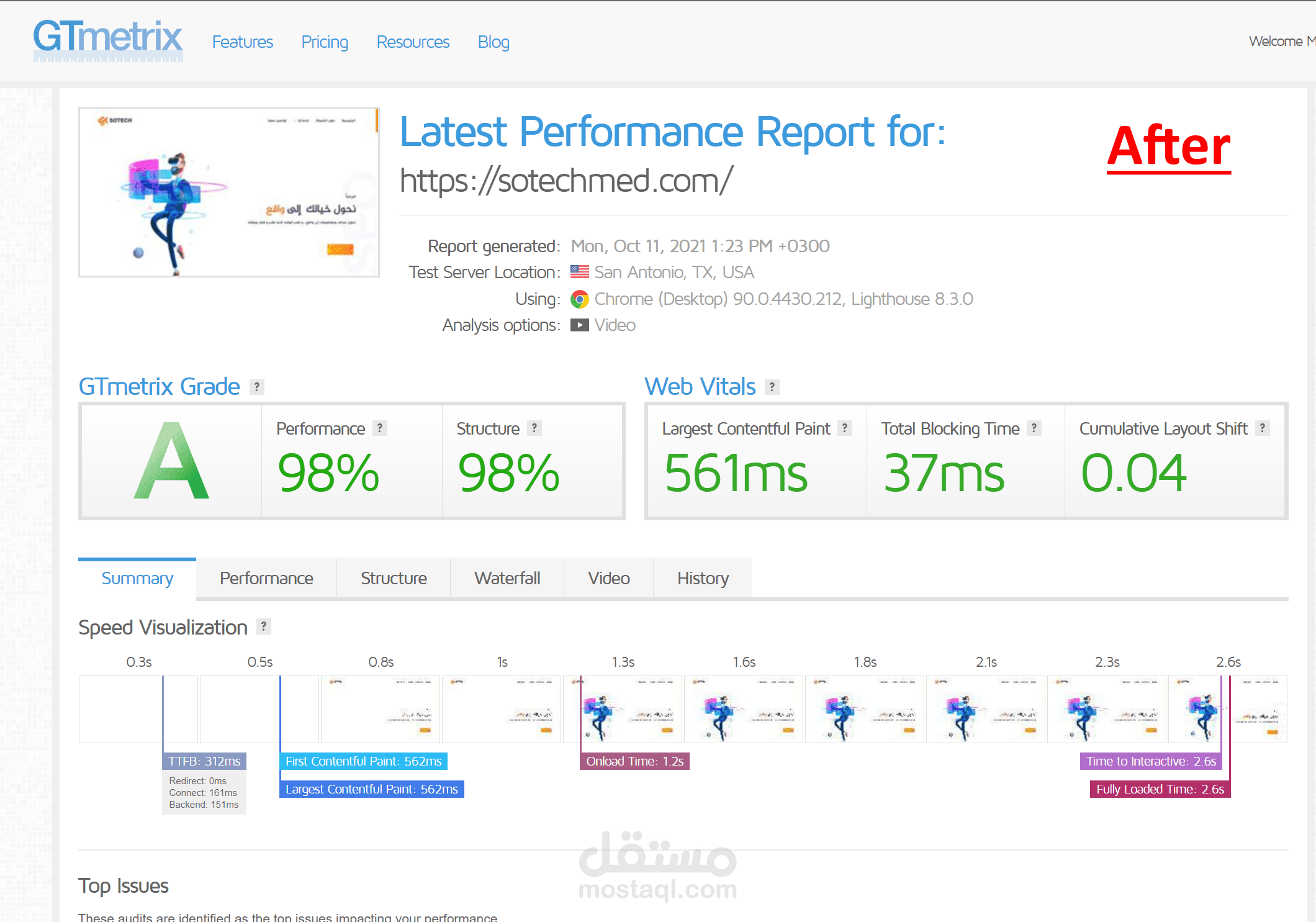
Task: Click the filmstrip frame at 2.3s
Action: click(1107, 709)
